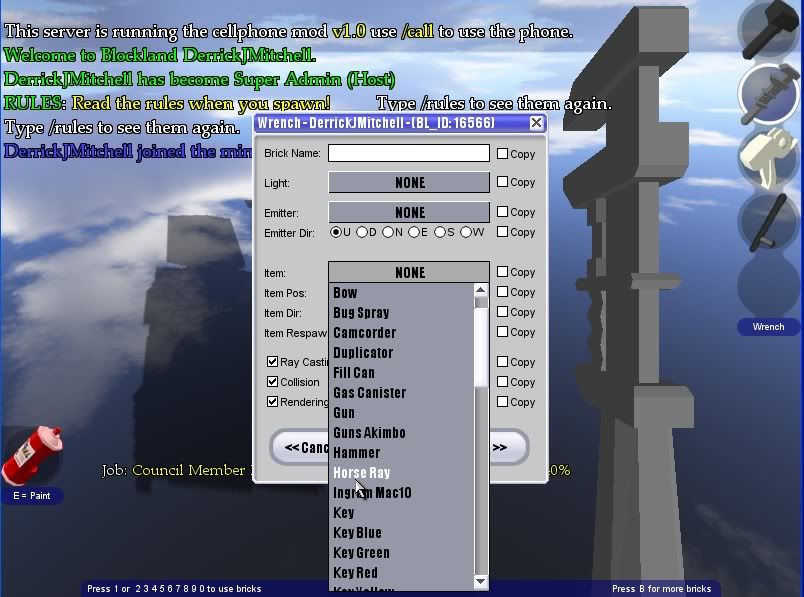
Task: Open the Emitter NONE dropdown
Action: coord(409,213)
